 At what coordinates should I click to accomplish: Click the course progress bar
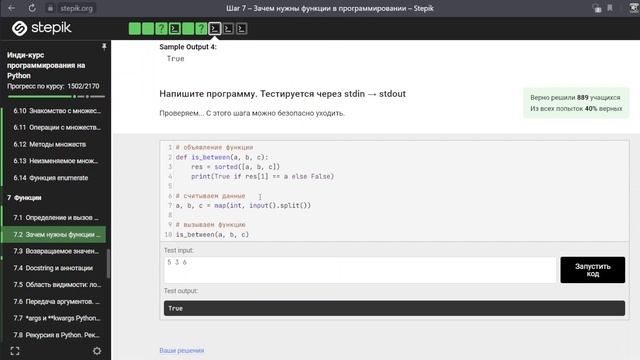pos(56,97)
